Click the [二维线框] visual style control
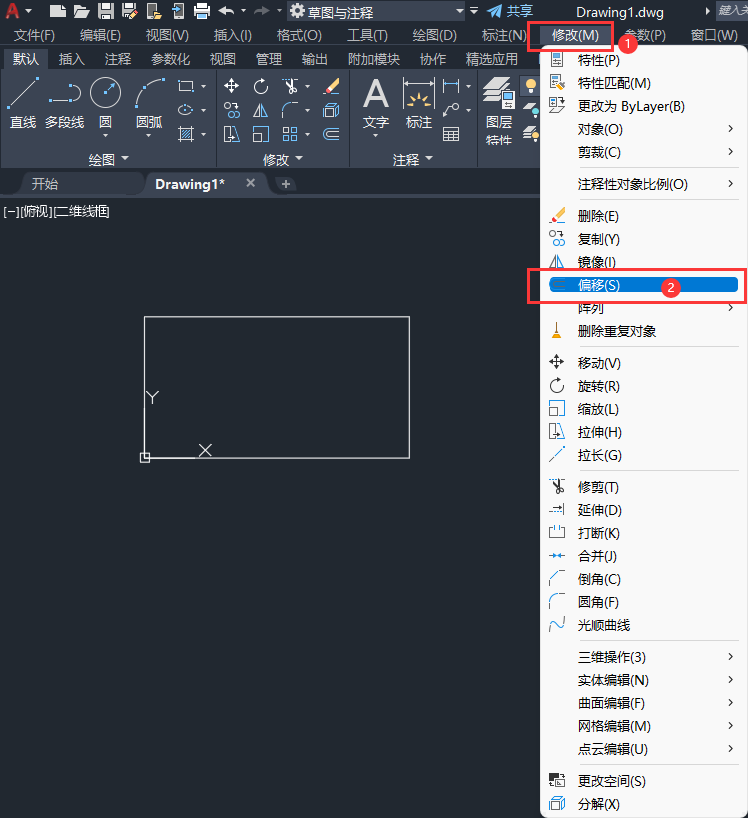 (x=82, y=212)
